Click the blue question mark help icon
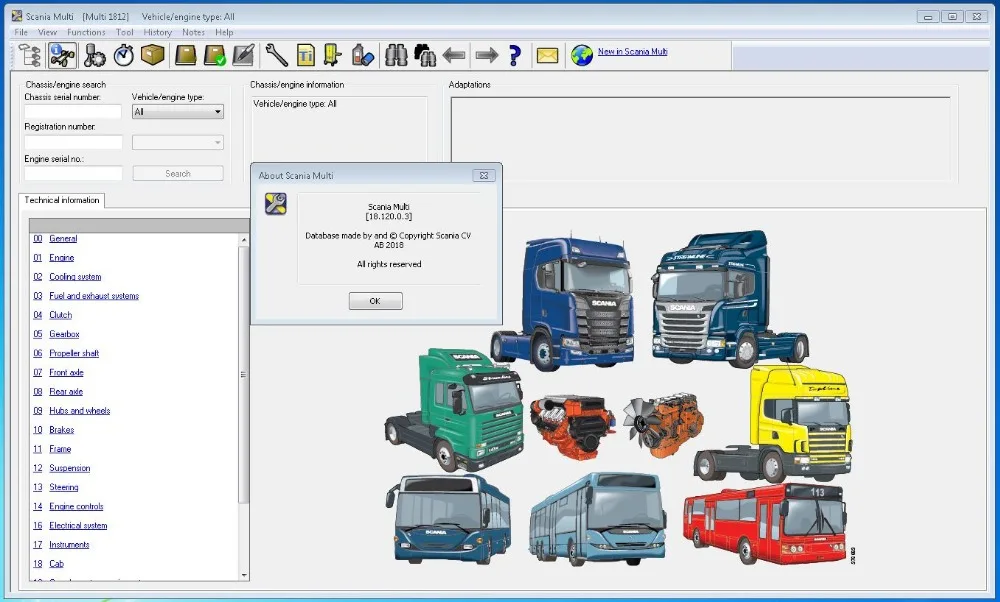 tap(515, 55)
